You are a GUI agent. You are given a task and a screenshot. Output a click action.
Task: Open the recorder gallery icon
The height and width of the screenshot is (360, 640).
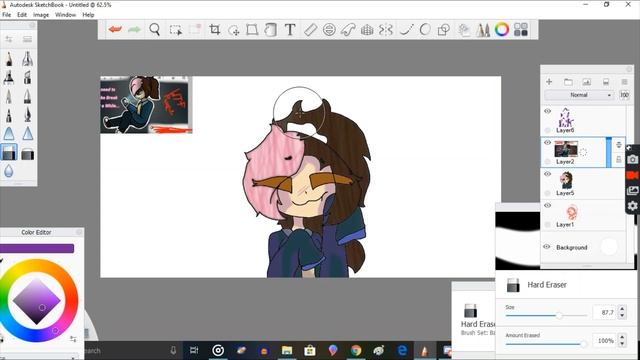click(632, 191)
